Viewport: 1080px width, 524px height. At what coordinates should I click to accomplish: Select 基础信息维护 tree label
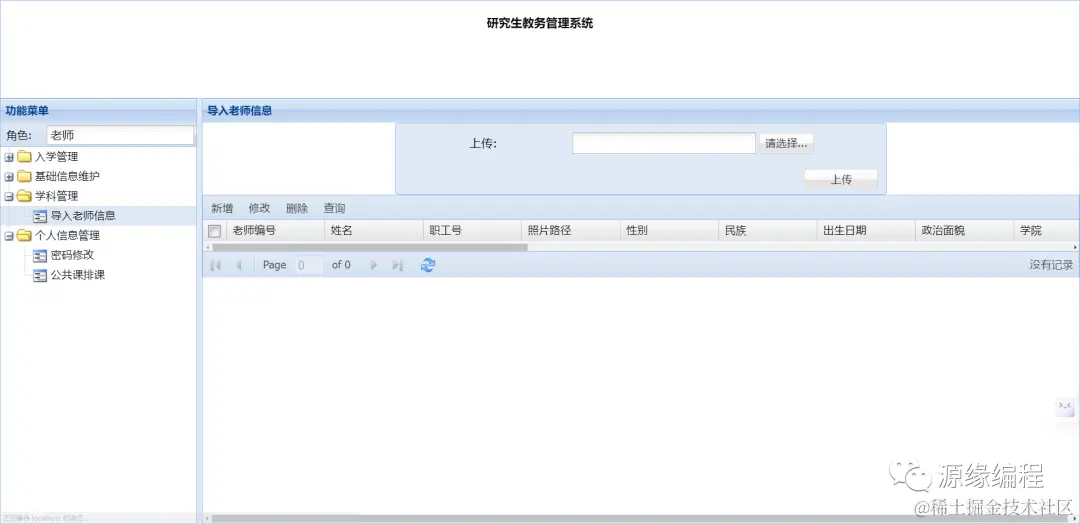coord(68,176)
